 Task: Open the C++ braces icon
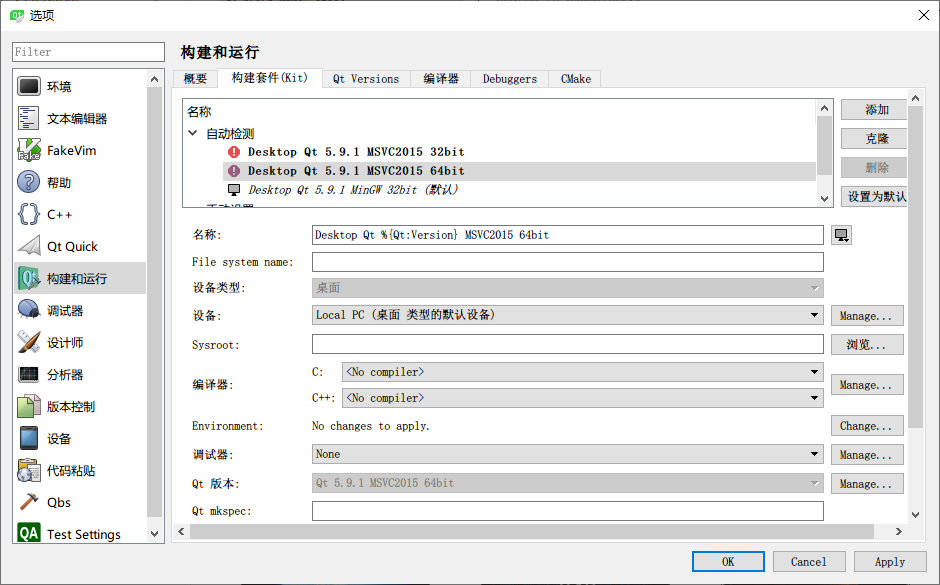tap(29, 214)
